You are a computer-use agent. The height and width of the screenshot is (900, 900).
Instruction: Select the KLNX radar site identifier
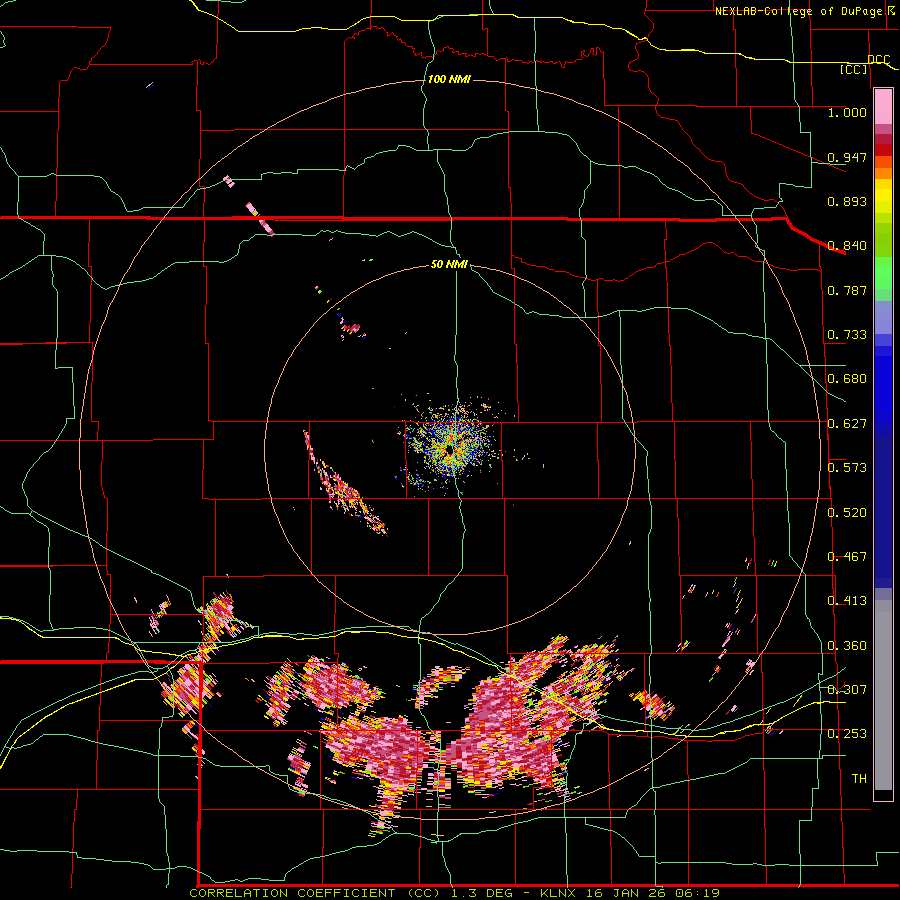point(559,893)
